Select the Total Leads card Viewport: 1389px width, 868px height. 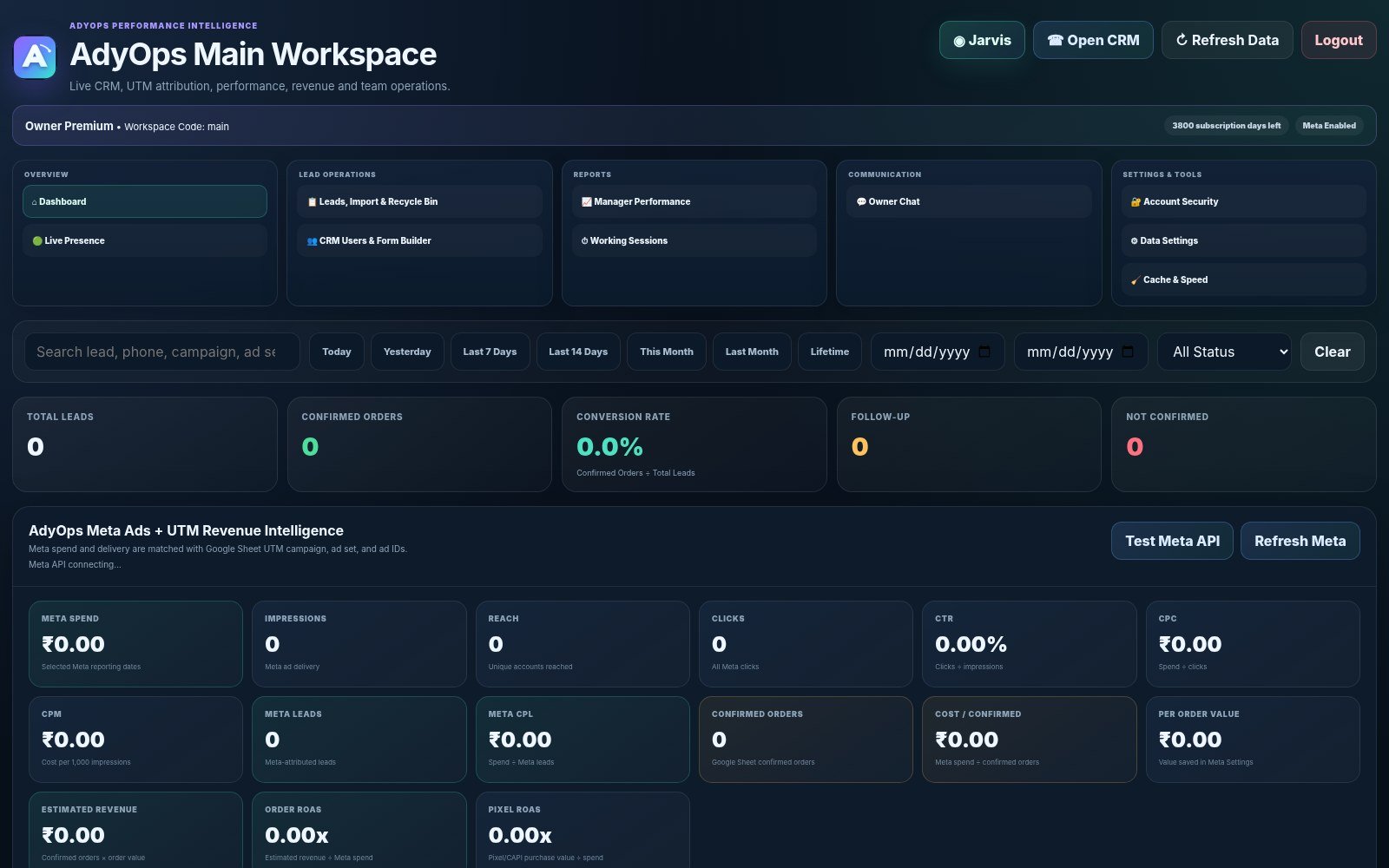click(x=145, y=444)
